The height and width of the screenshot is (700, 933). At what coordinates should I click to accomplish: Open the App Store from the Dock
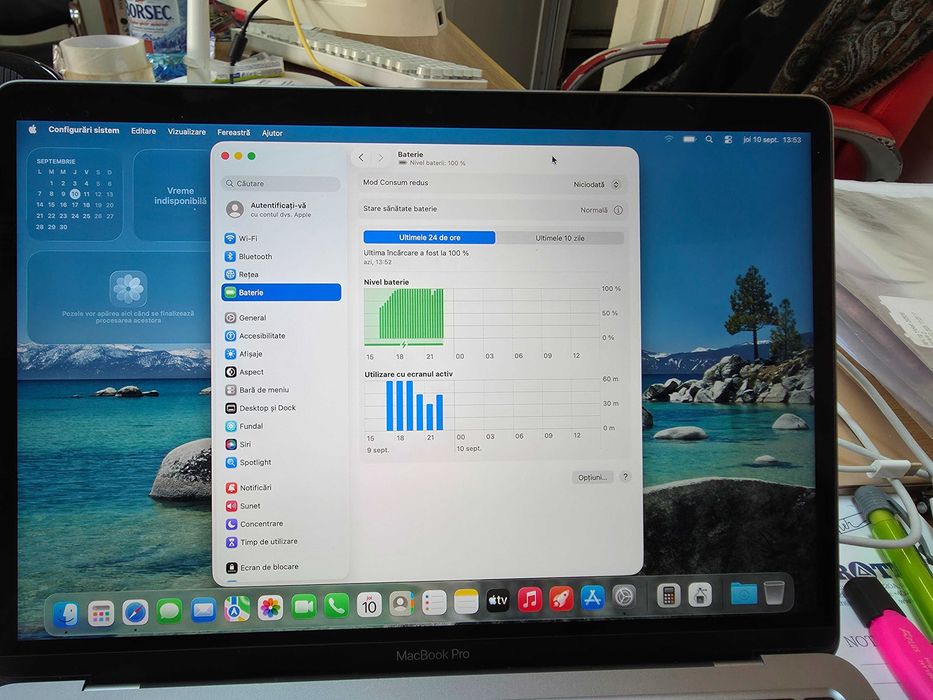592,598
